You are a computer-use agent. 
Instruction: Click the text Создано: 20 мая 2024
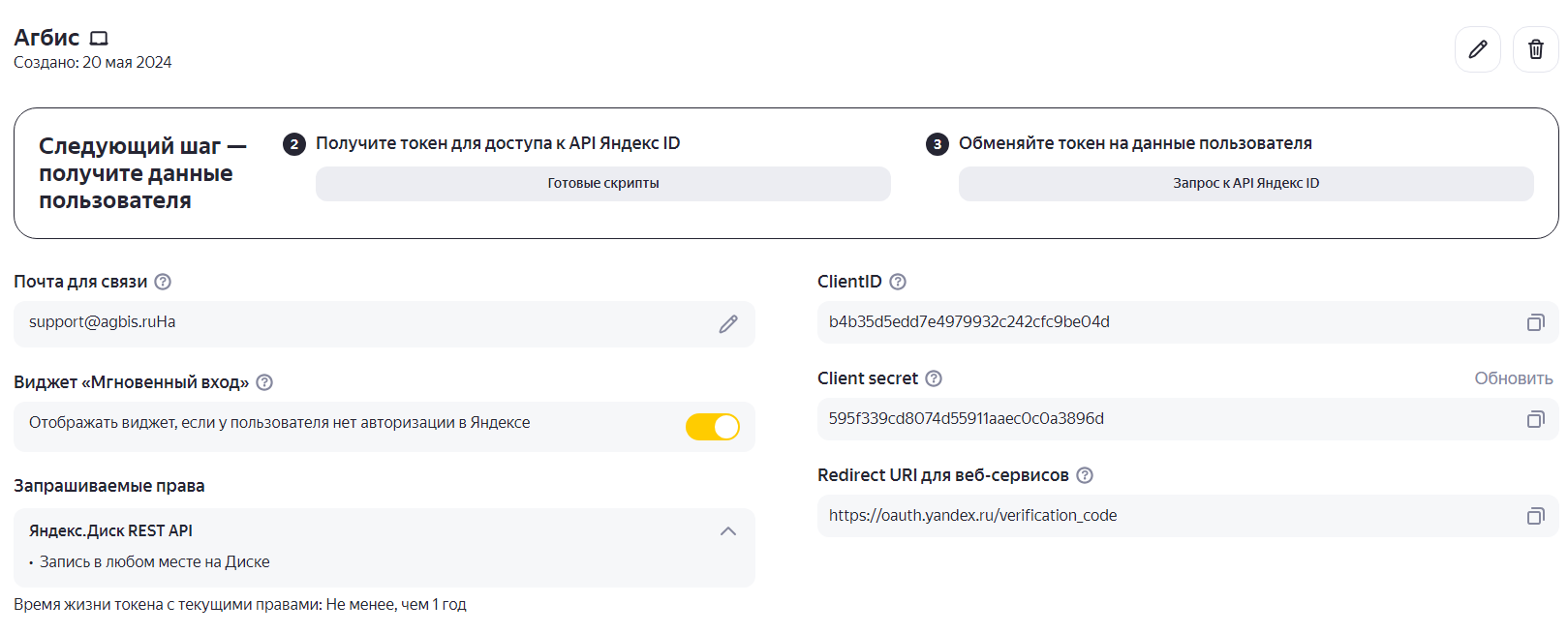(93, 63)
